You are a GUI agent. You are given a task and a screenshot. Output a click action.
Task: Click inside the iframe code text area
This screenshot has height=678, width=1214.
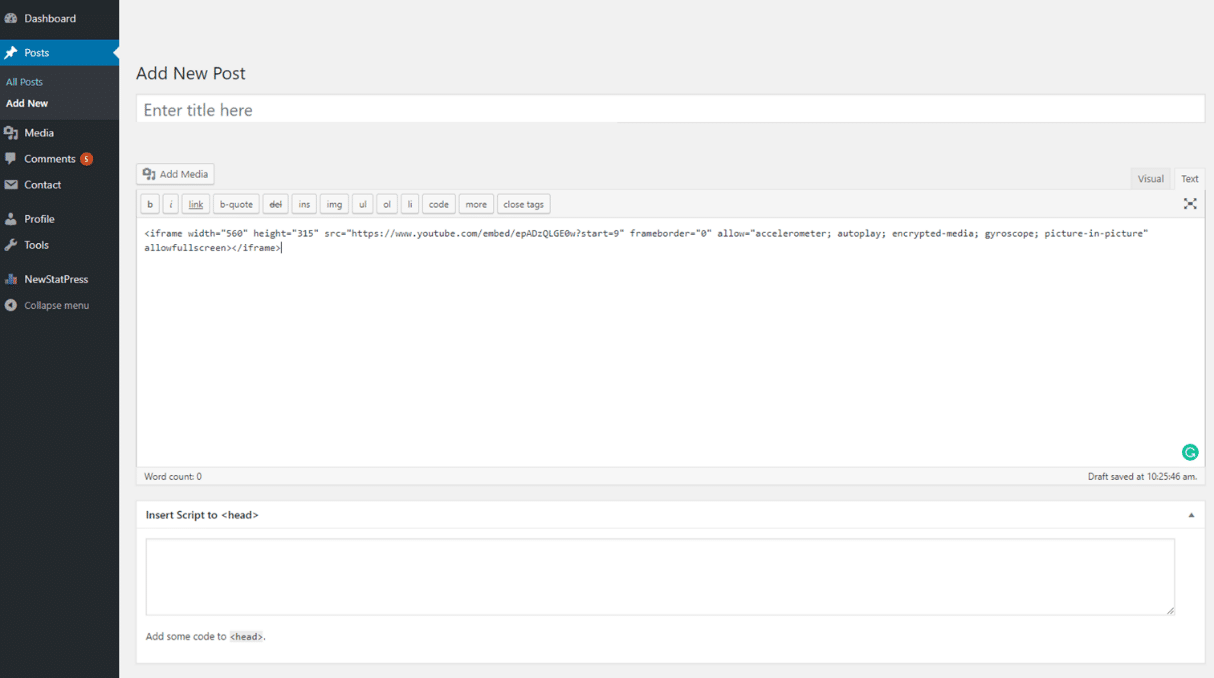click(x=670, y=342)
